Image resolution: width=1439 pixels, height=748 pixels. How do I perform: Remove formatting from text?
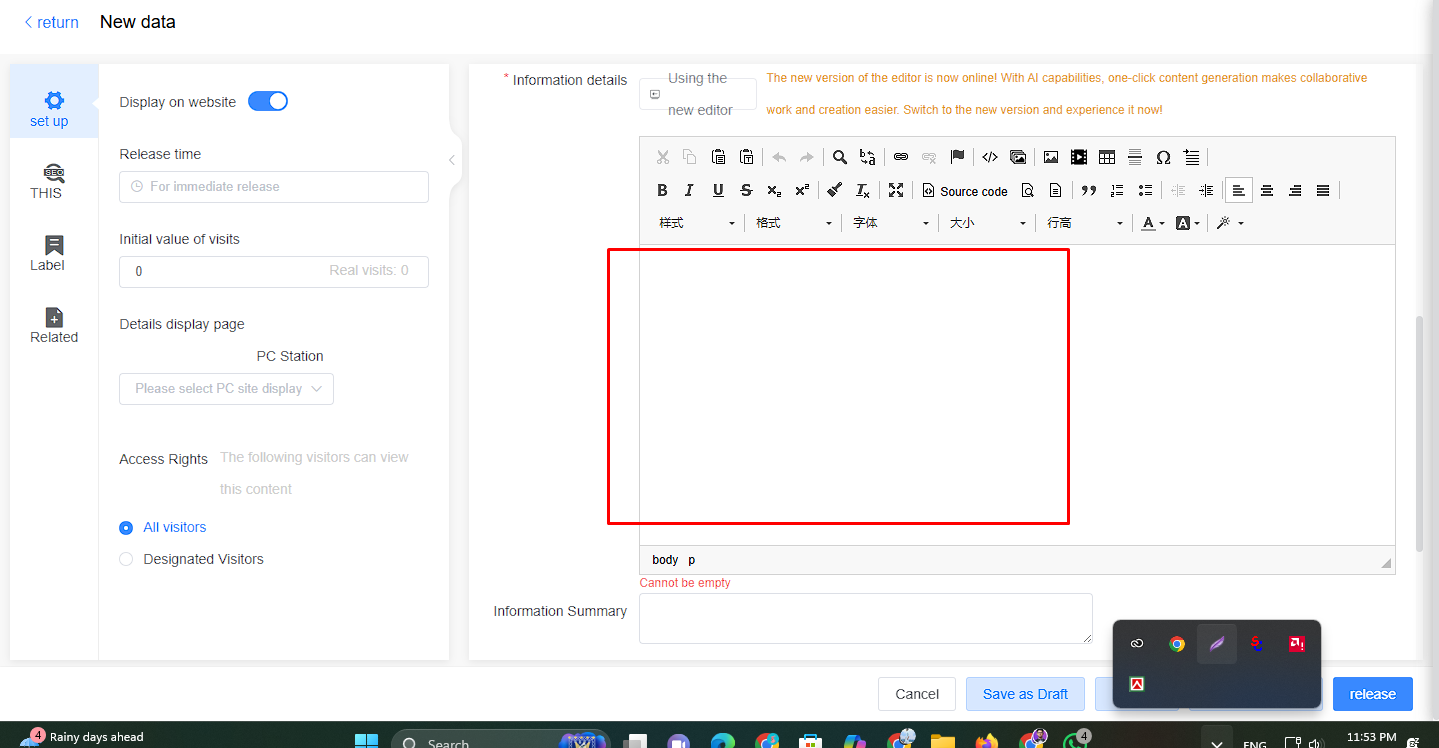pyautogui.click(x=863, y=190)
